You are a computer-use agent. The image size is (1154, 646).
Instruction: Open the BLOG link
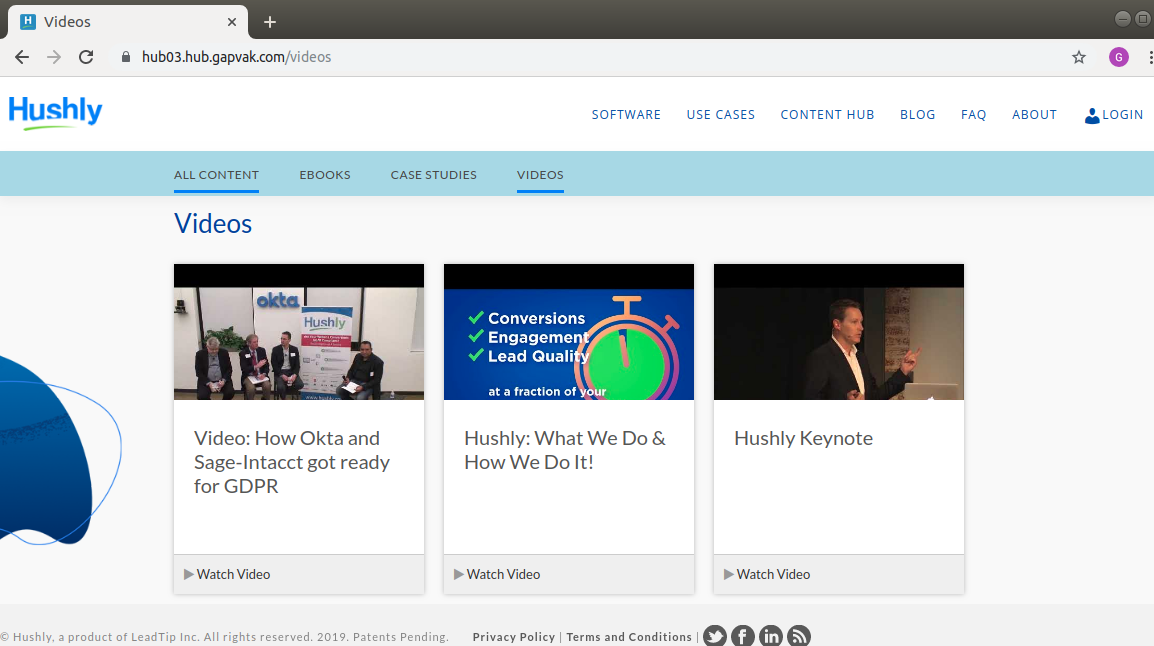(918, 115)
